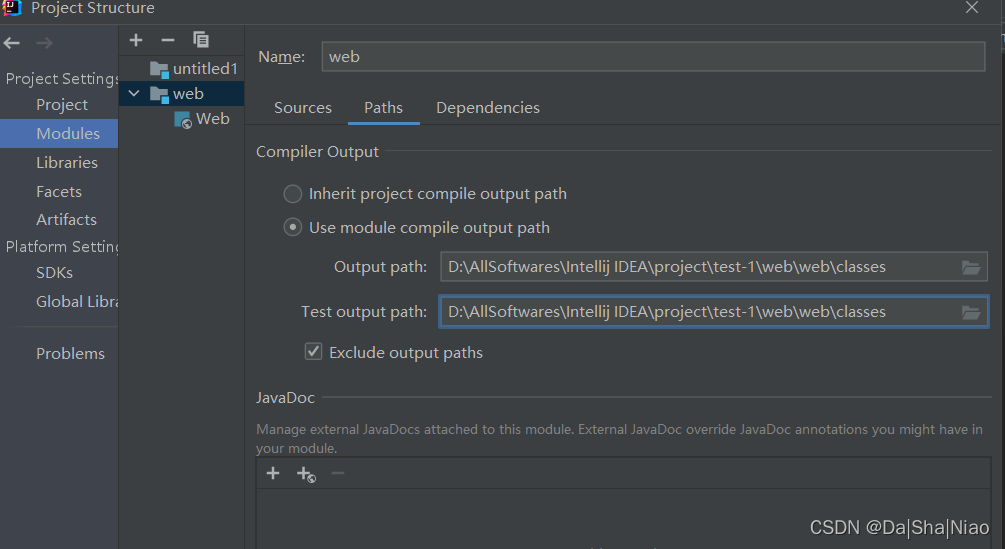Switch to the Sources tab
Image resolution: width=1005 pixels, height=549 pixels.
point(303,108)
